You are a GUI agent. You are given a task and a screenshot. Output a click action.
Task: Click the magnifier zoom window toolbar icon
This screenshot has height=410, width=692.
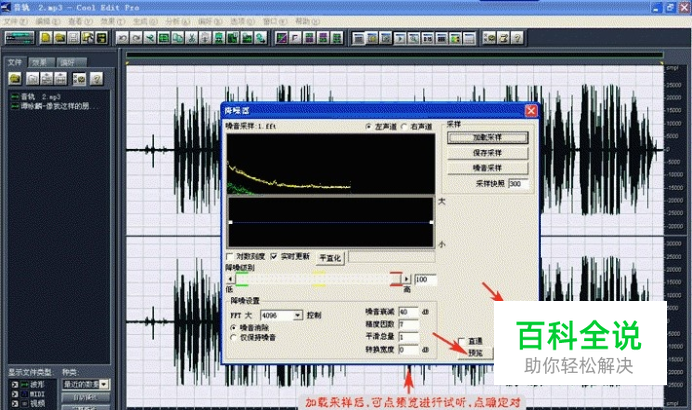pos(414,38)
